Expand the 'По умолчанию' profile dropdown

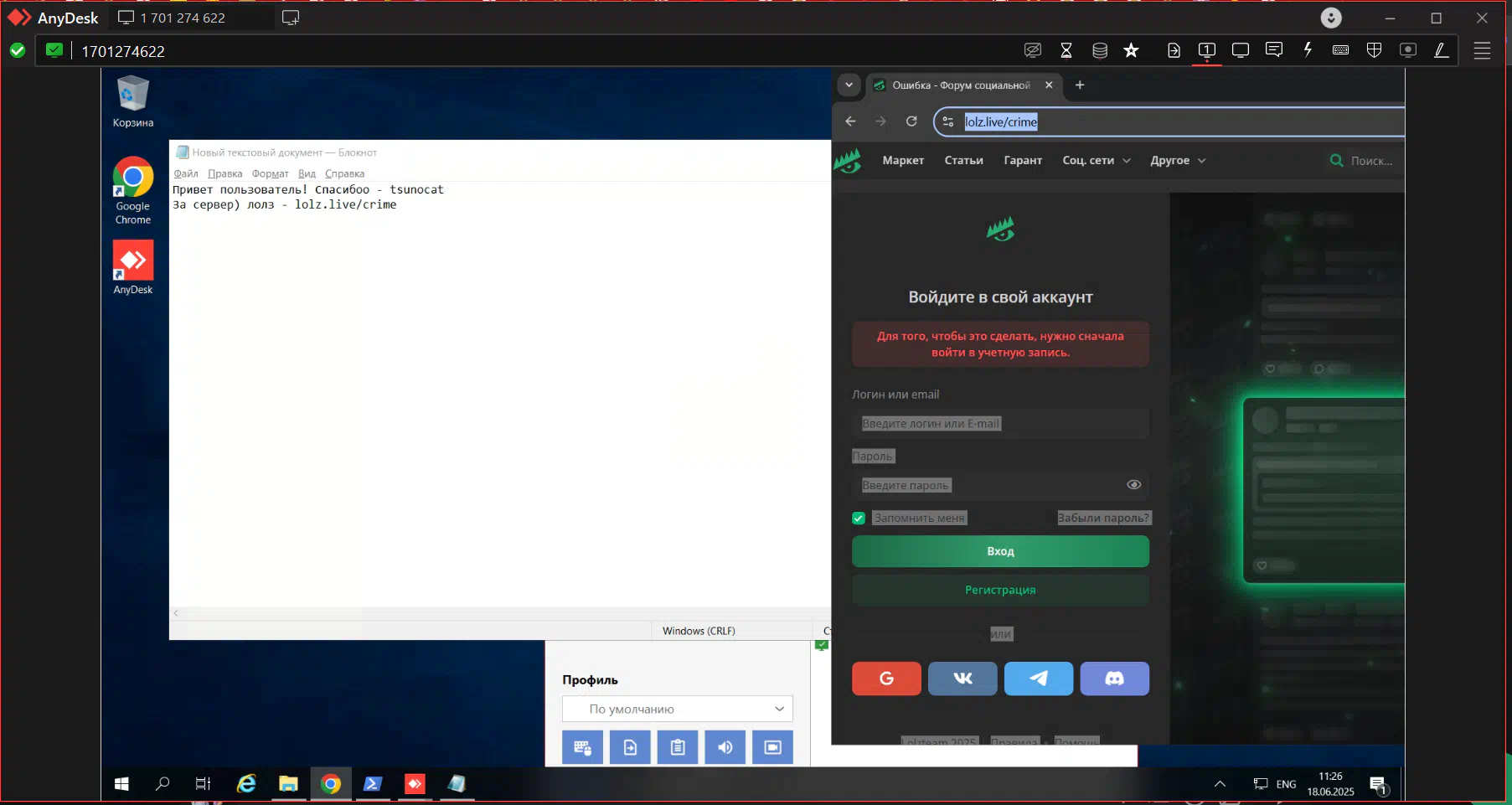click(677, 709)
